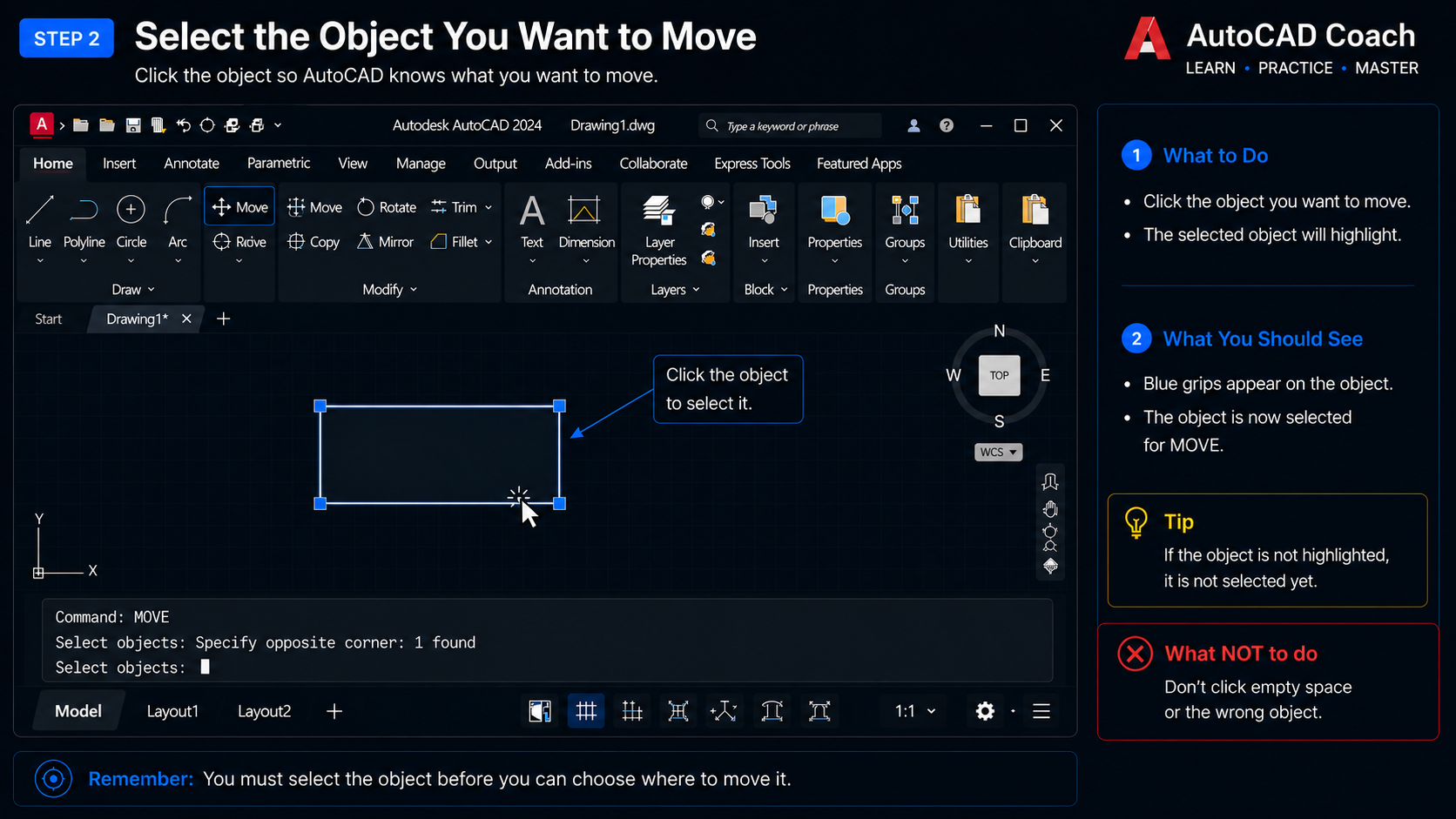Image resolution: width=1456 pixels, height=819 pixels.
Task: Switch to the Layout1 tab
Action: 172,711
